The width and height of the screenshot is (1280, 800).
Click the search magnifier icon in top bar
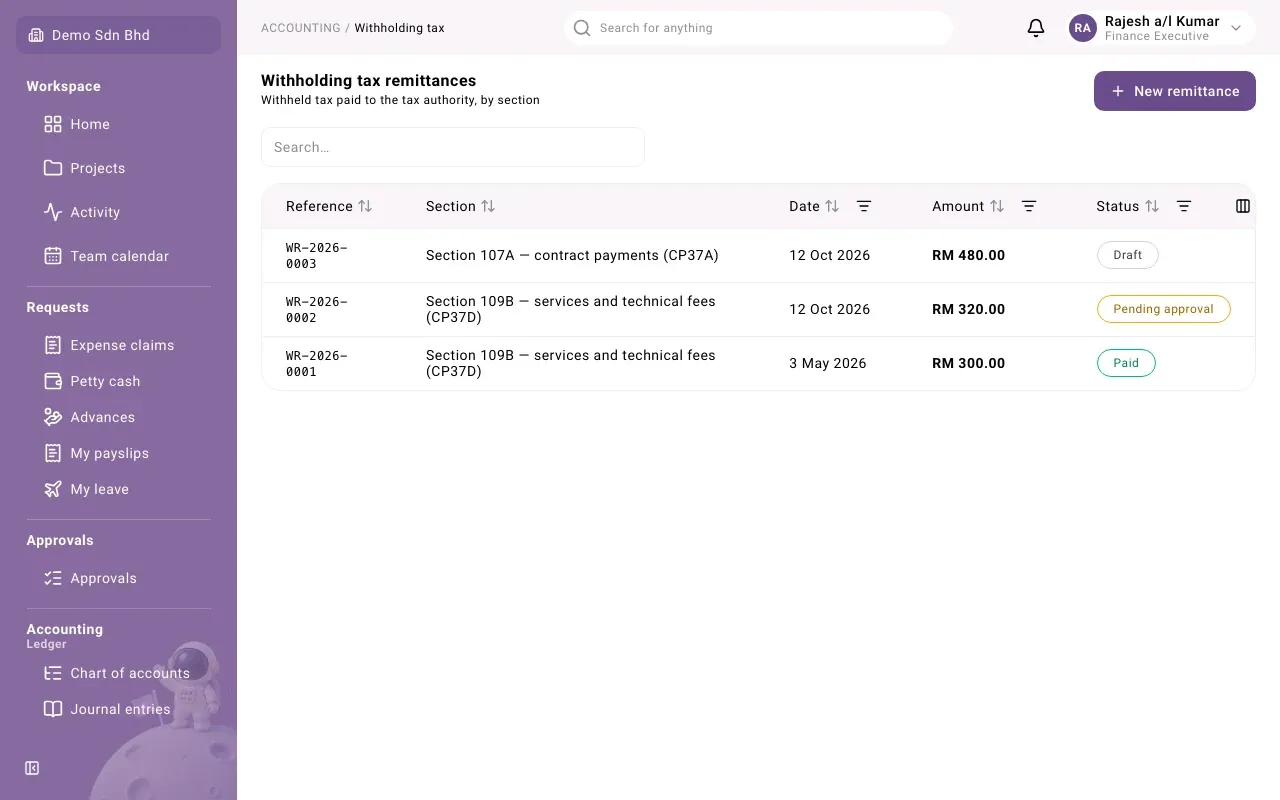(x=582, y=28)
